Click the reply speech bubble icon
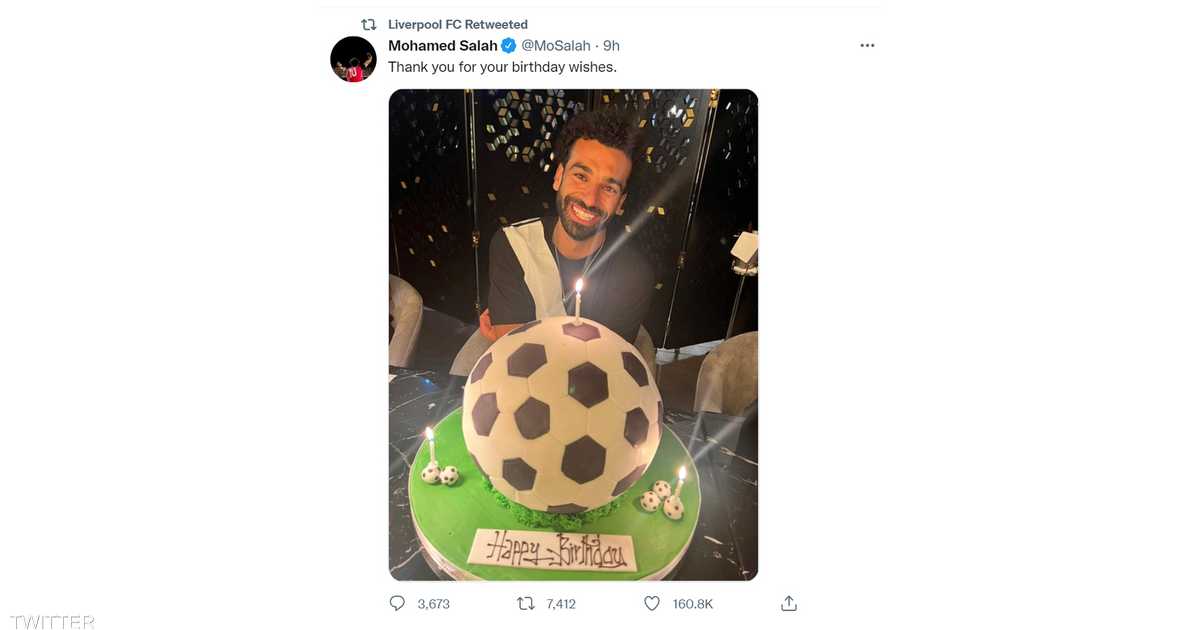The image size is (1200, 630). (397, 604)
